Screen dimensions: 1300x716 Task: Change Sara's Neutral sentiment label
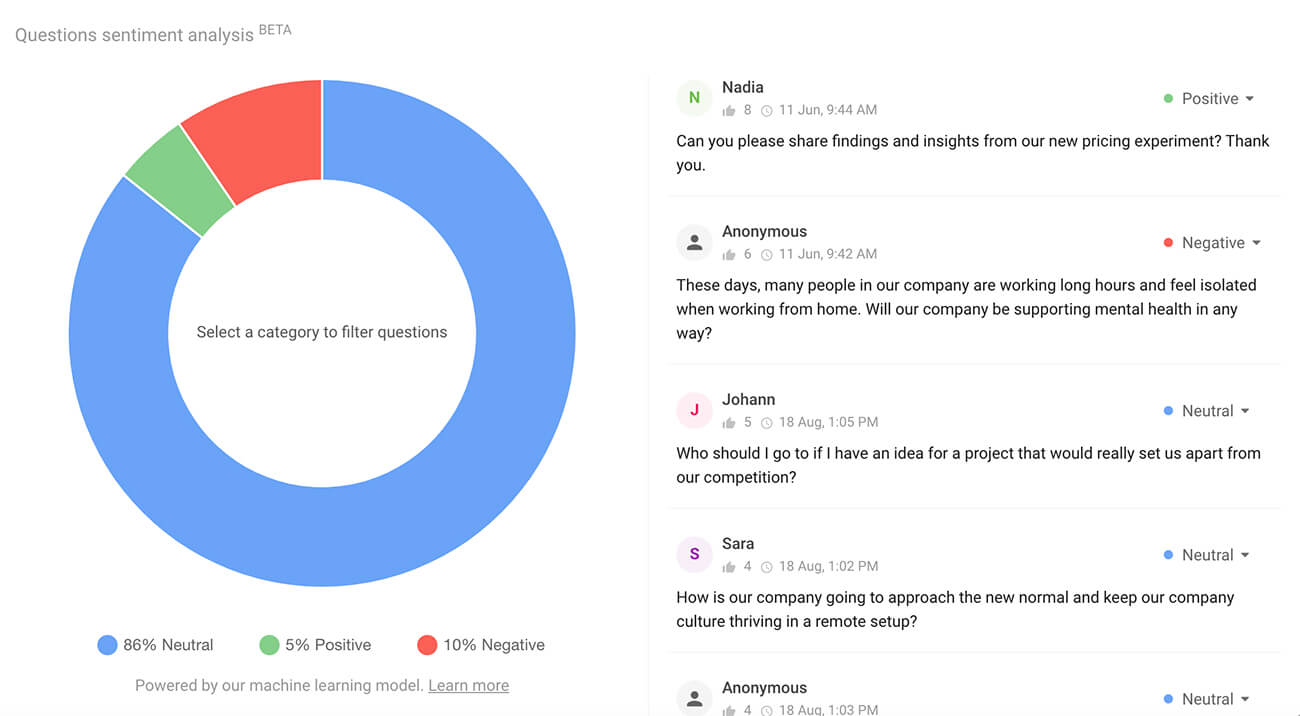tap(1208, 555)
